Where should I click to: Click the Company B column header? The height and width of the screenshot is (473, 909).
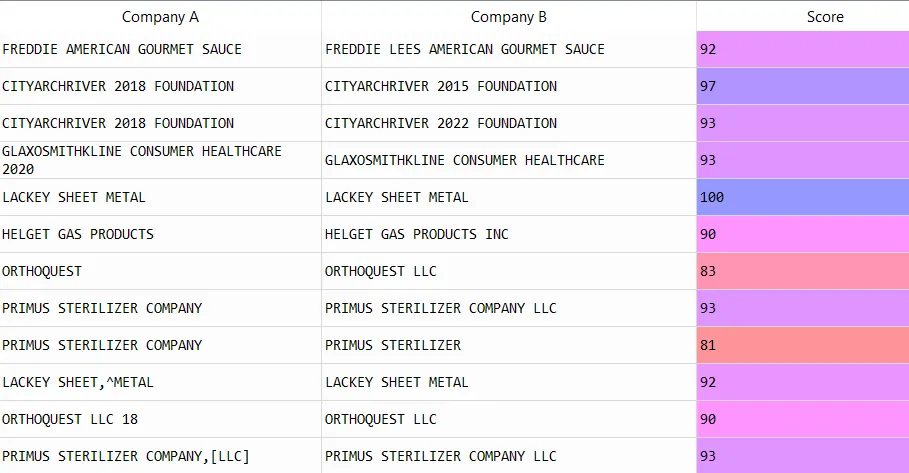pyautogui.click(x=508, y=17)
